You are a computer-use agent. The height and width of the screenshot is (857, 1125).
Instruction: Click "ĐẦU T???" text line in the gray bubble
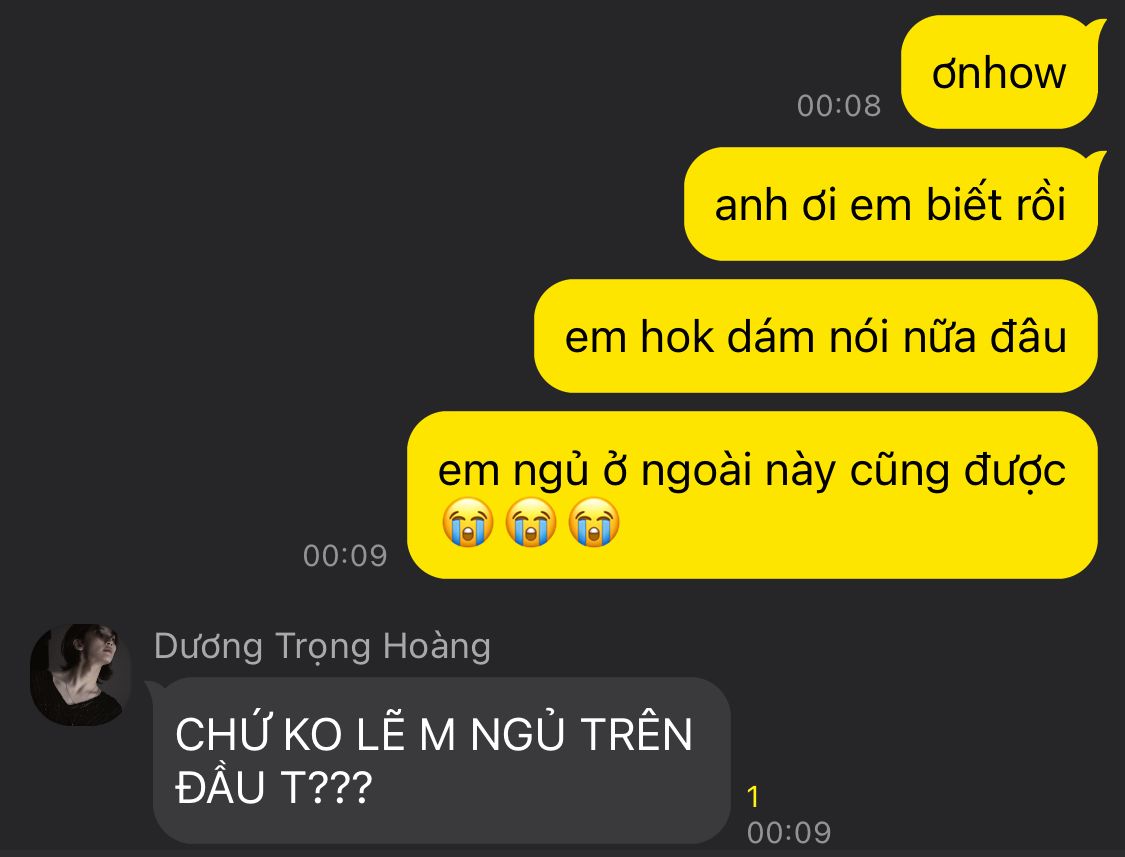[274, 787]
